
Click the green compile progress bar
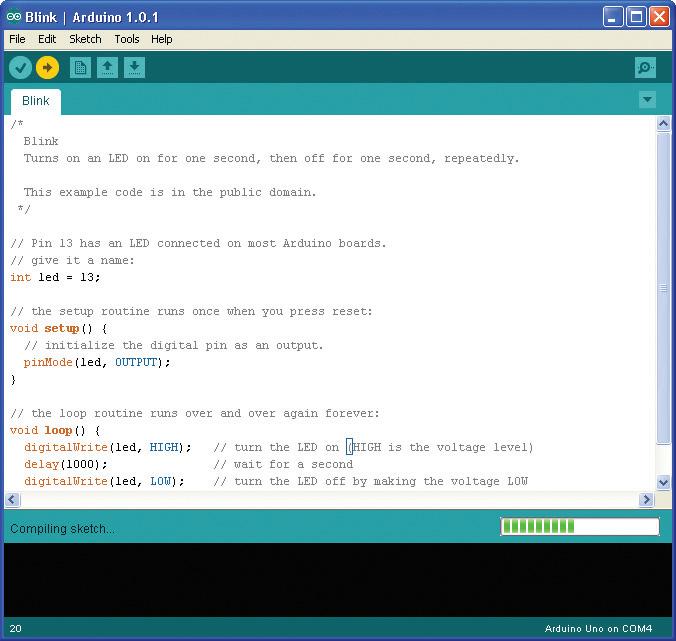pyautogui.click(x=580, y=526)
